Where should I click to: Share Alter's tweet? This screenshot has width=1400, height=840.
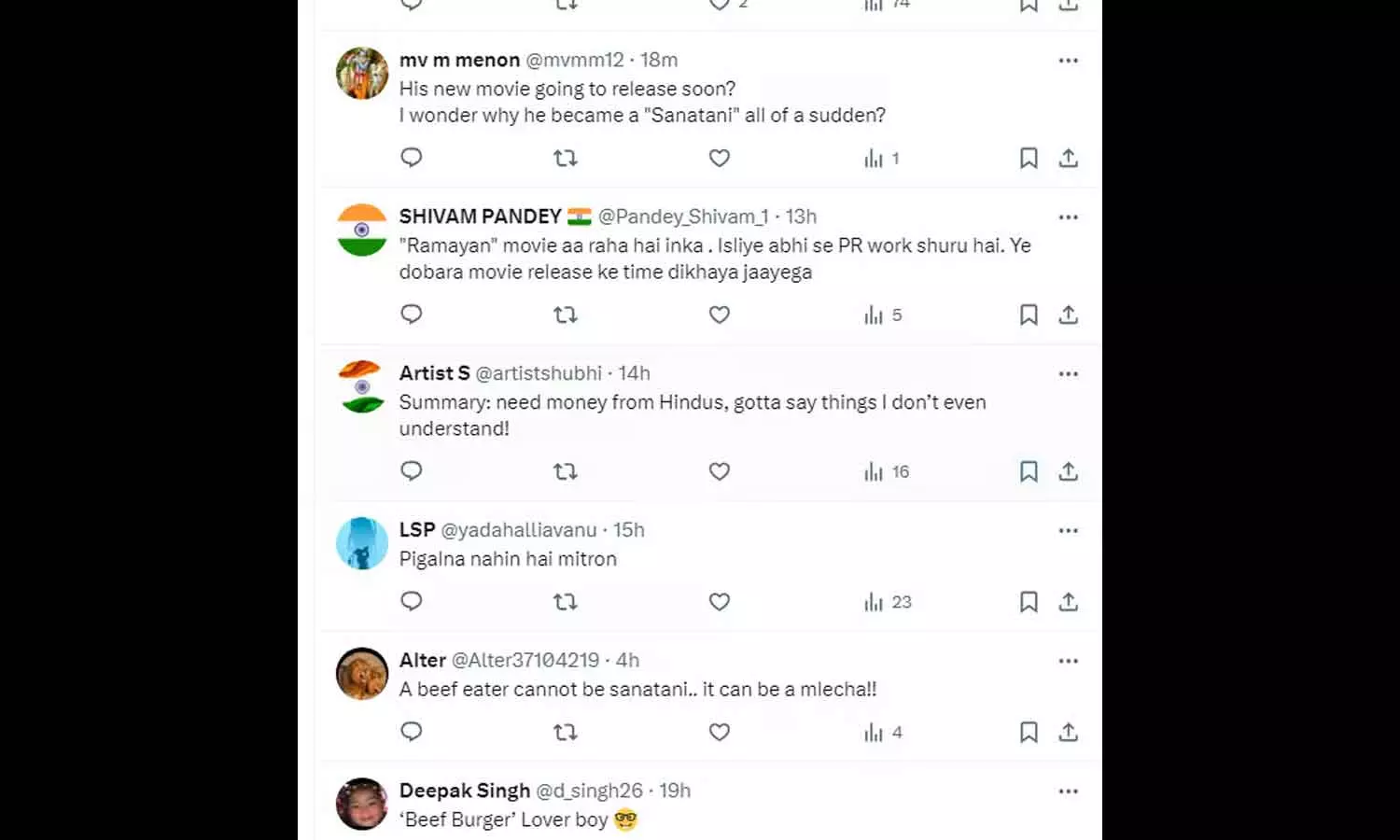(x=1069, y=733)
